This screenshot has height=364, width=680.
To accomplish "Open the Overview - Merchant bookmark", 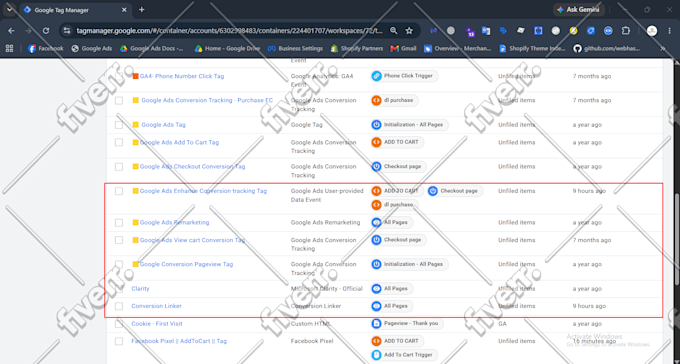I will pyautogui.click(x=458, y=49).
